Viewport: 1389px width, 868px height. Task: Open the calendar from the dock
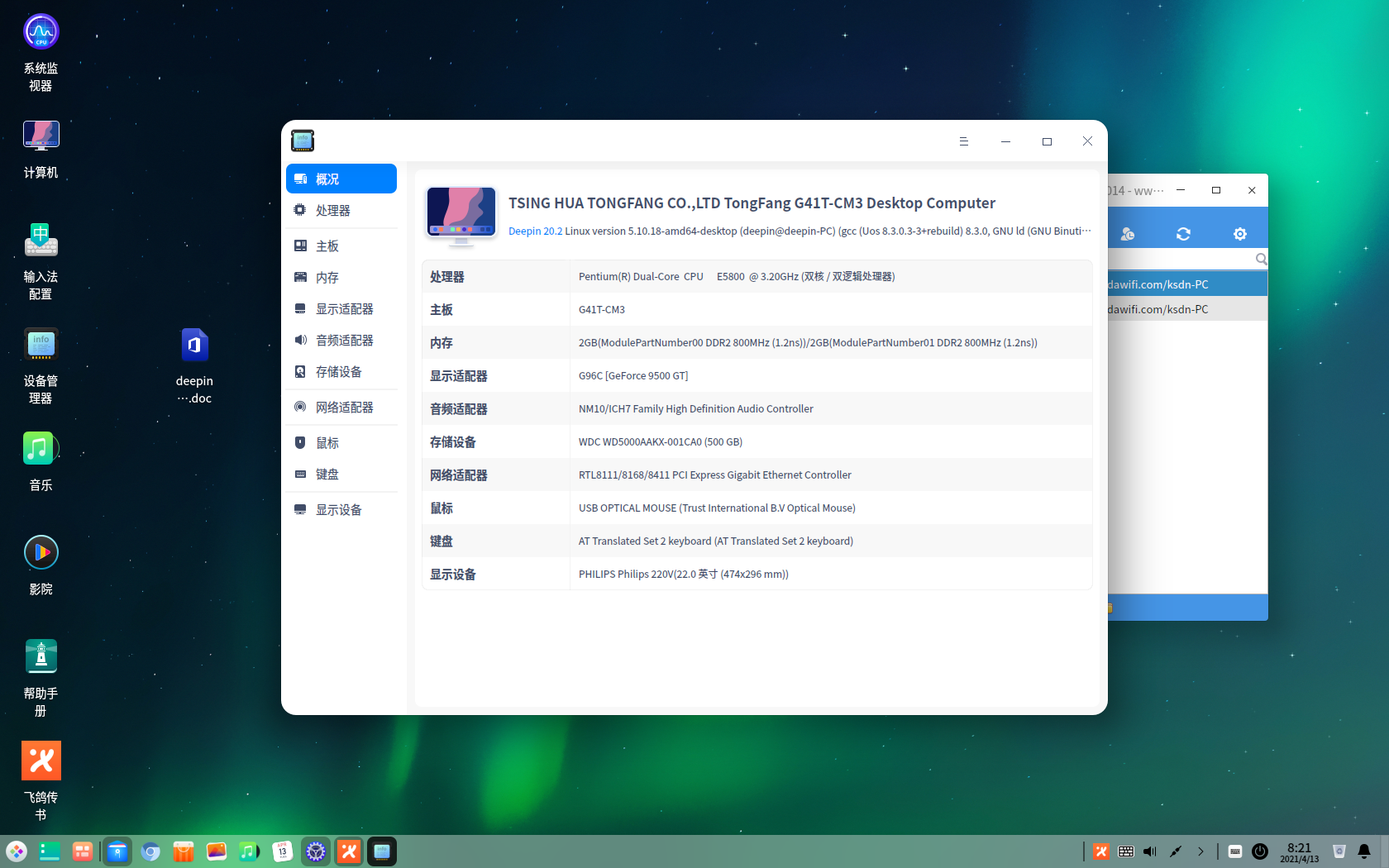pyautogui.click(x=283, y=851)
